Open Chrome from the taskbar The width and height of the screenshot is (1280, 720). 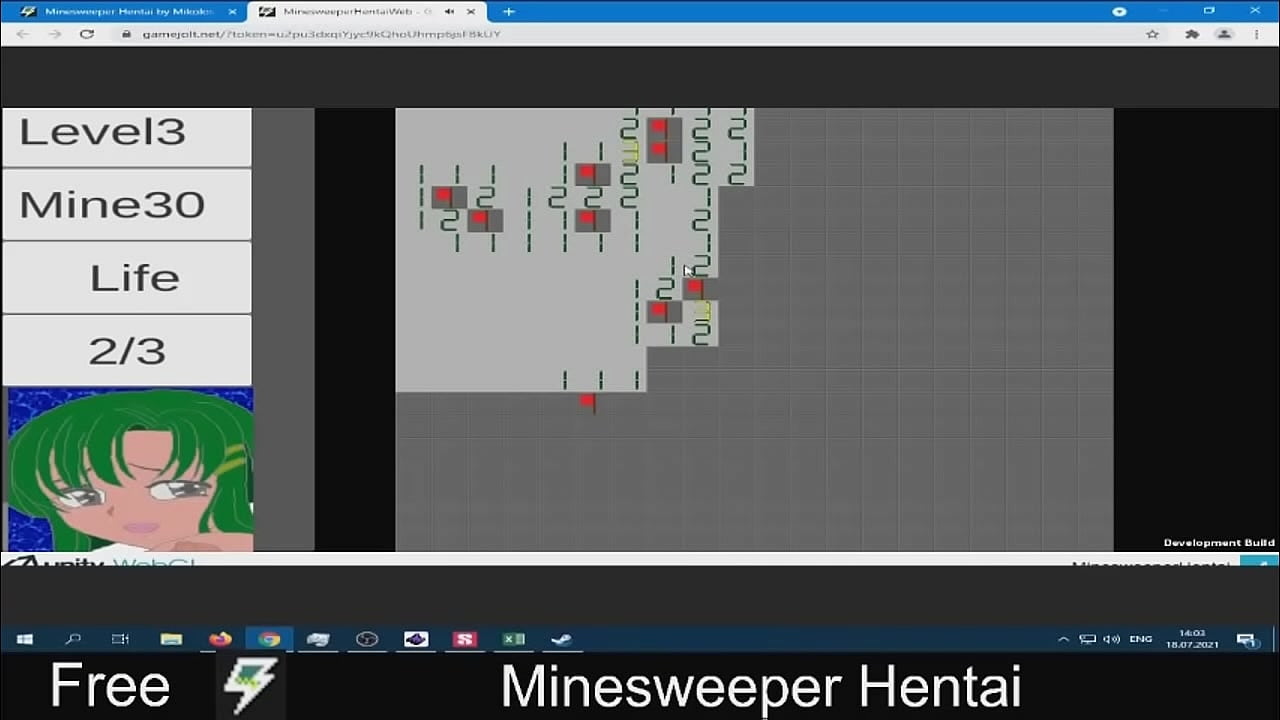point(269,639)
